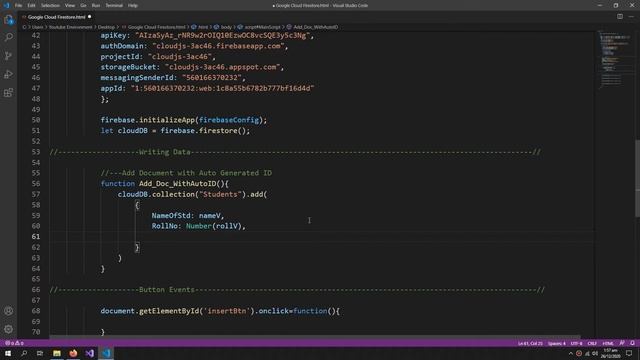Click the split editor icon

click(620, 17)
